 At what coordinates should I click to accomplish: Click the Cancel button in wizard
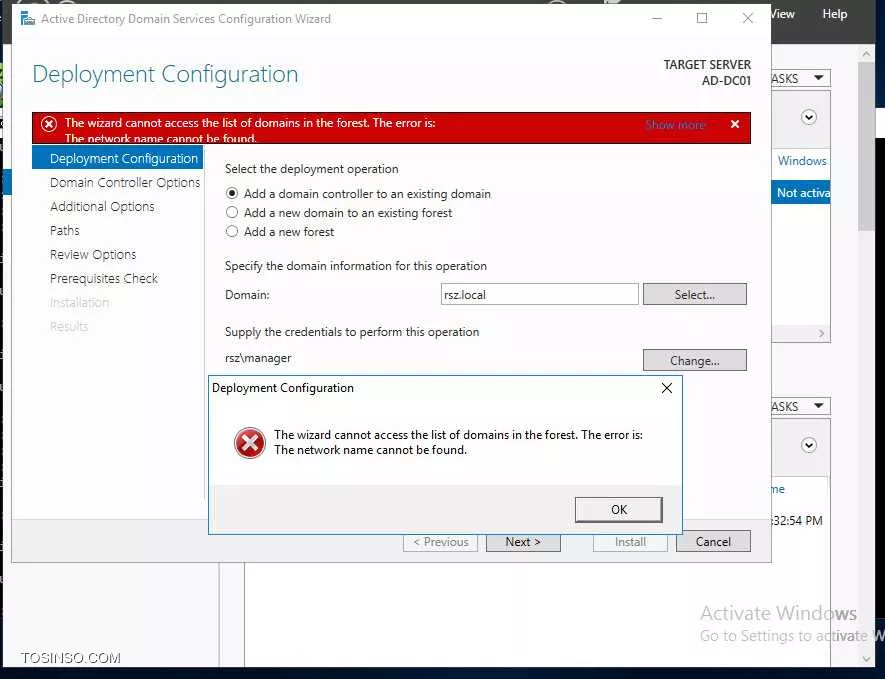(713, 542)
